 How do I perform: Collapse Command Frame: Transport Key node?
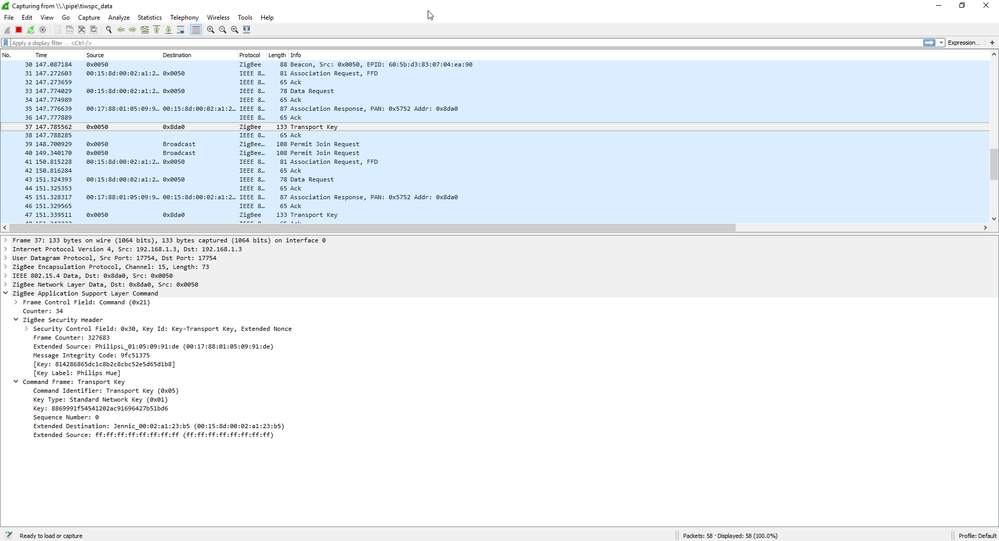click(x=16, y=382)
